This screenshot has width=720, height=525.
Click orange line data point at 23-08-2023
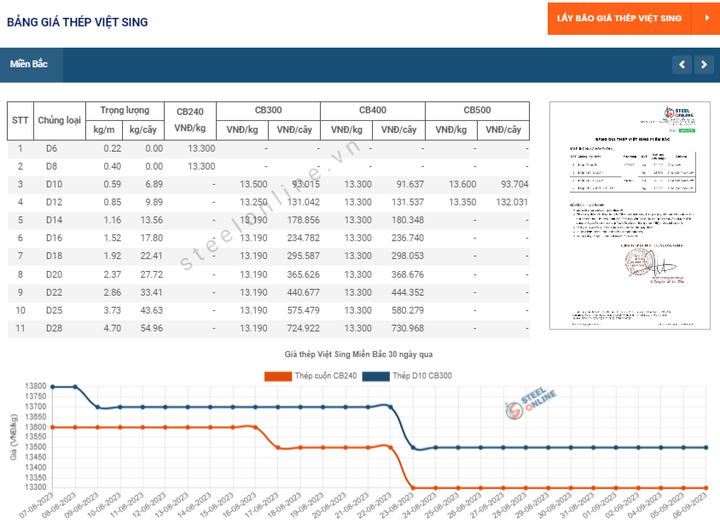coord(413,488)
